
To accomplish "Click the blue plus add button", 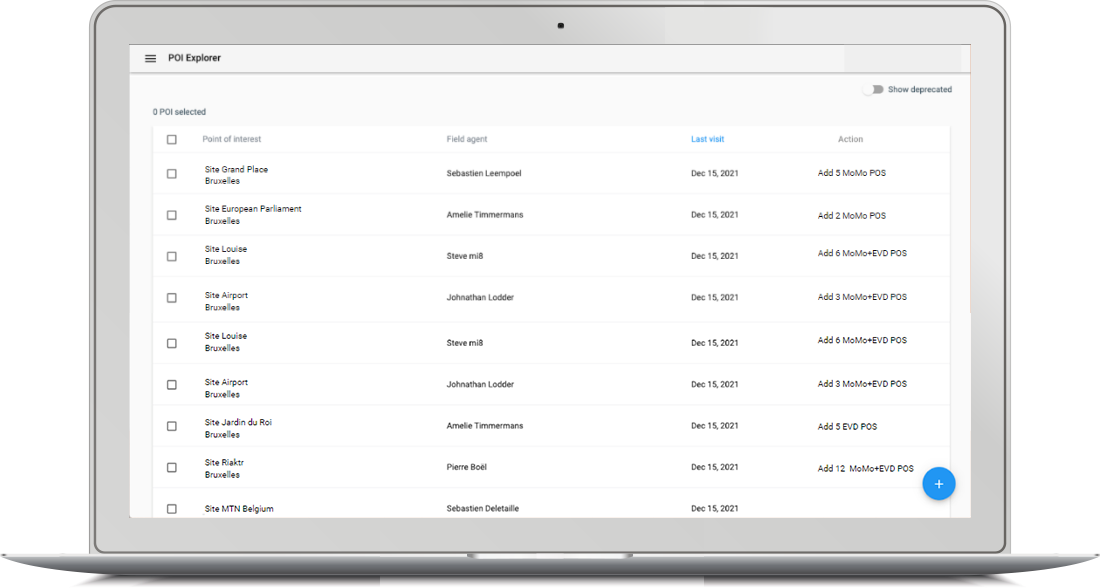I will (x=939, y=483).
